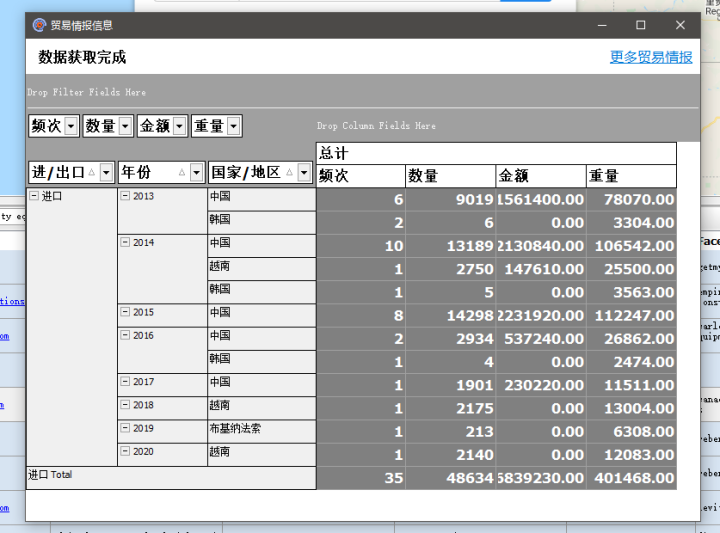This screenshot has height=533, width=720.
Task: Collapse the 2019 year group
Action: (x=125, y=428)
